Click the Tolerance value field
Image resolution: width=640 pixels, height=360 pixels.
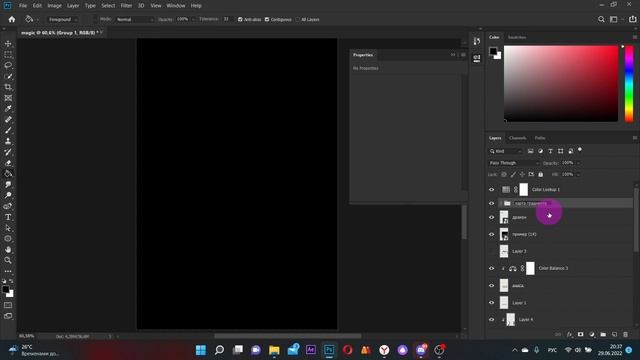227,19
